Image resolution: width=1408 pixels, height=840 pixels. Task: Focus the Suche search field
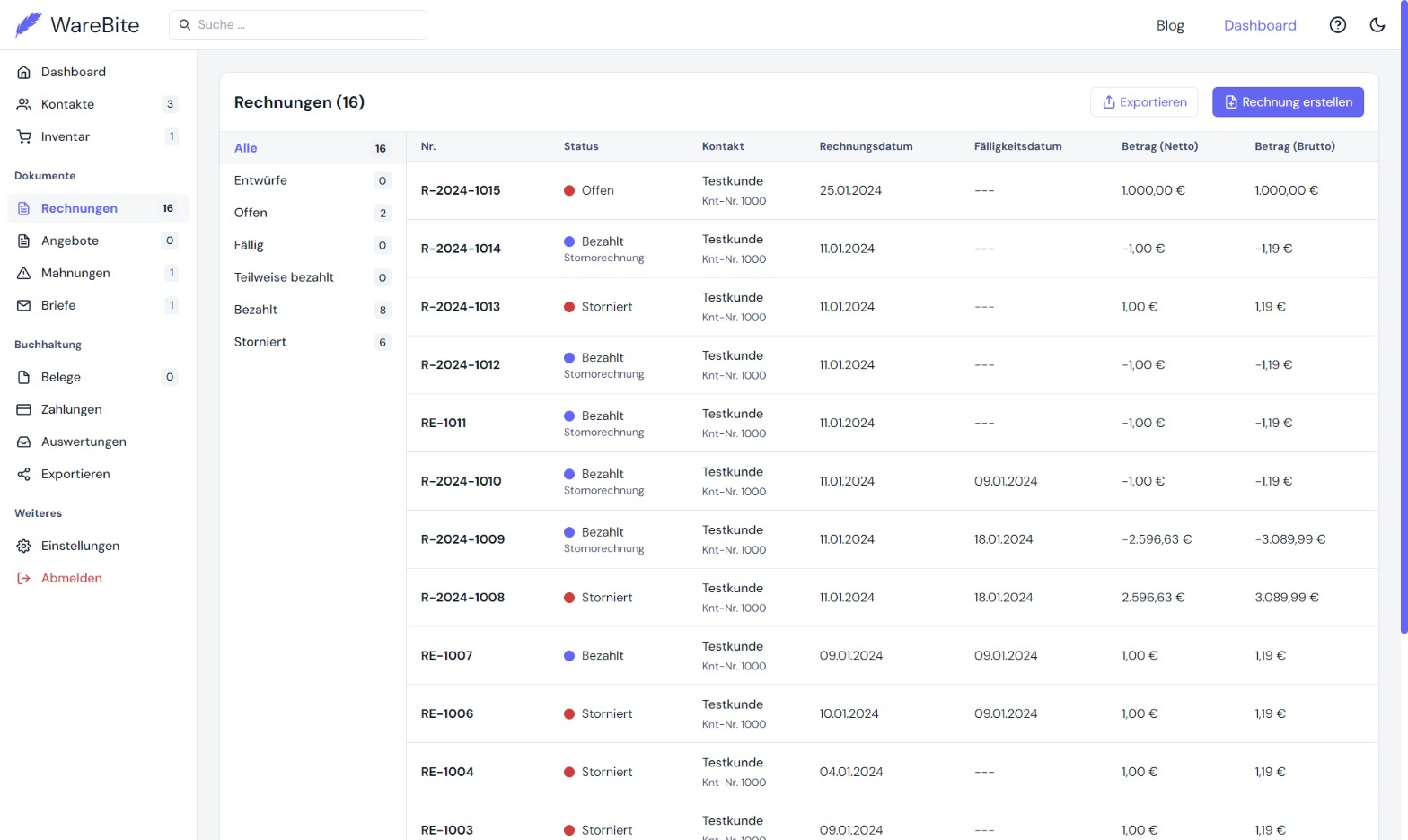pos(298,25)
